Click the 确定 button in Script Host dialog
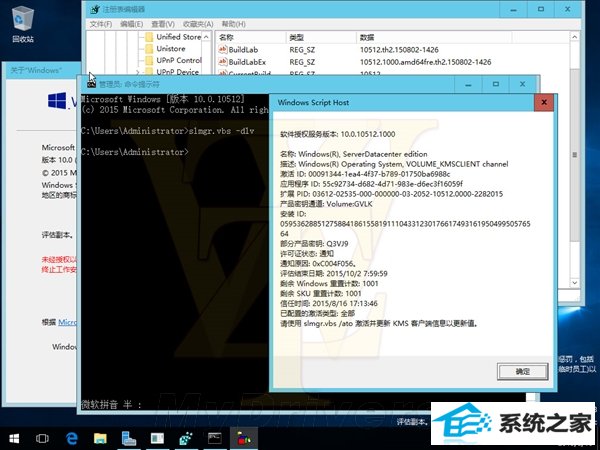This screenshot has height=450, width=600. [x=523, y=371]
